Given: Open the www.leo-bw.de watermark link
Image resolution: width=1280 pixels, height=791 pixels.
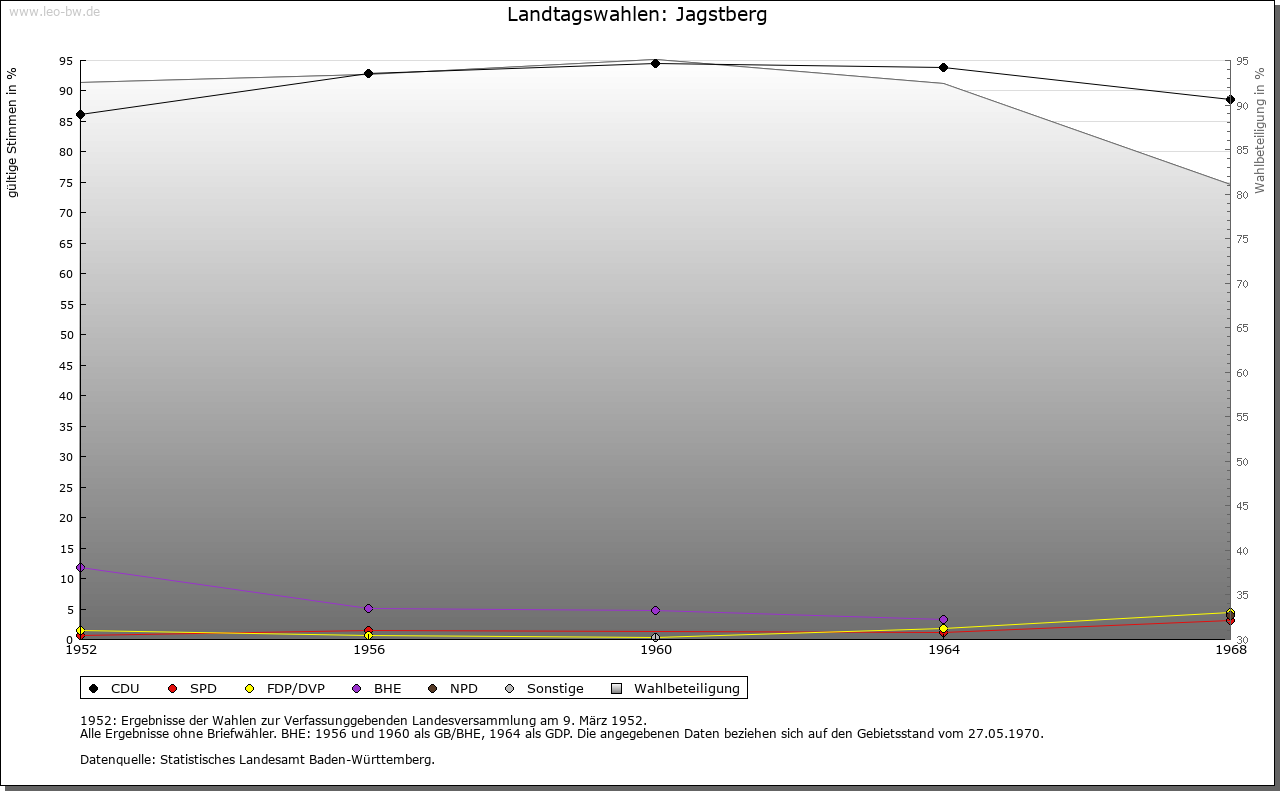Looking at the screenshot, I should pyautogui.click(x=53, y=12).
